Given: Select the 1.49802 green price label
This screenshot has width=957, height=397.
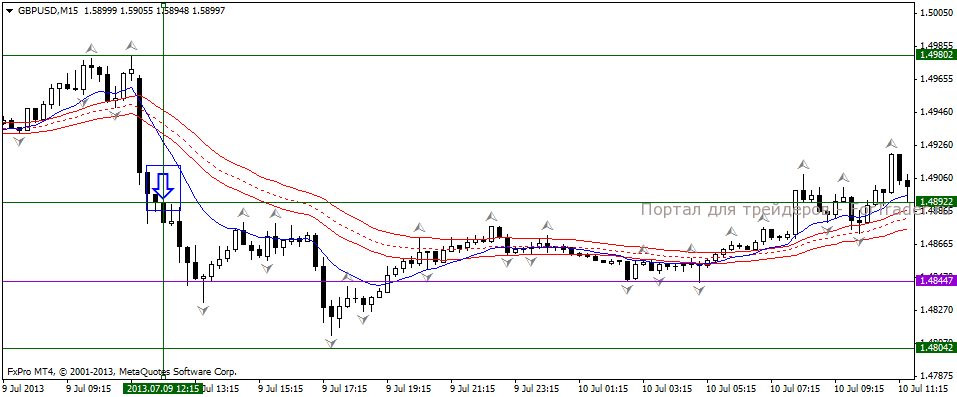Looking at the screenshot, I should [x=936, y=55].
